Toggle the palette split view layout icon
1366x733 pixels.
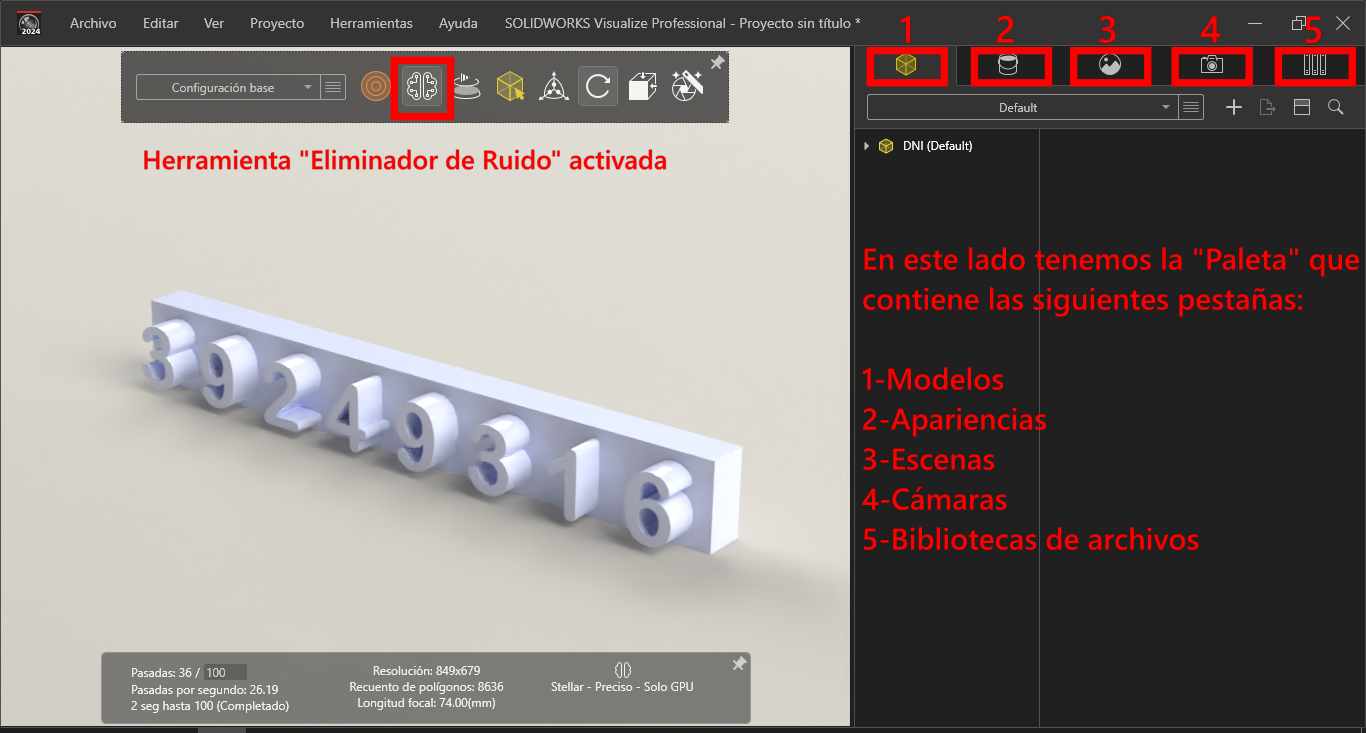(1301, 107)
